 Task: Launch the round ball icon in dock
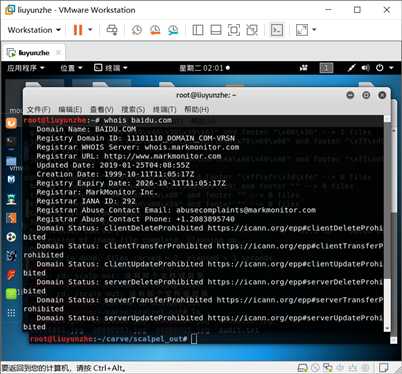click(11, 237)
